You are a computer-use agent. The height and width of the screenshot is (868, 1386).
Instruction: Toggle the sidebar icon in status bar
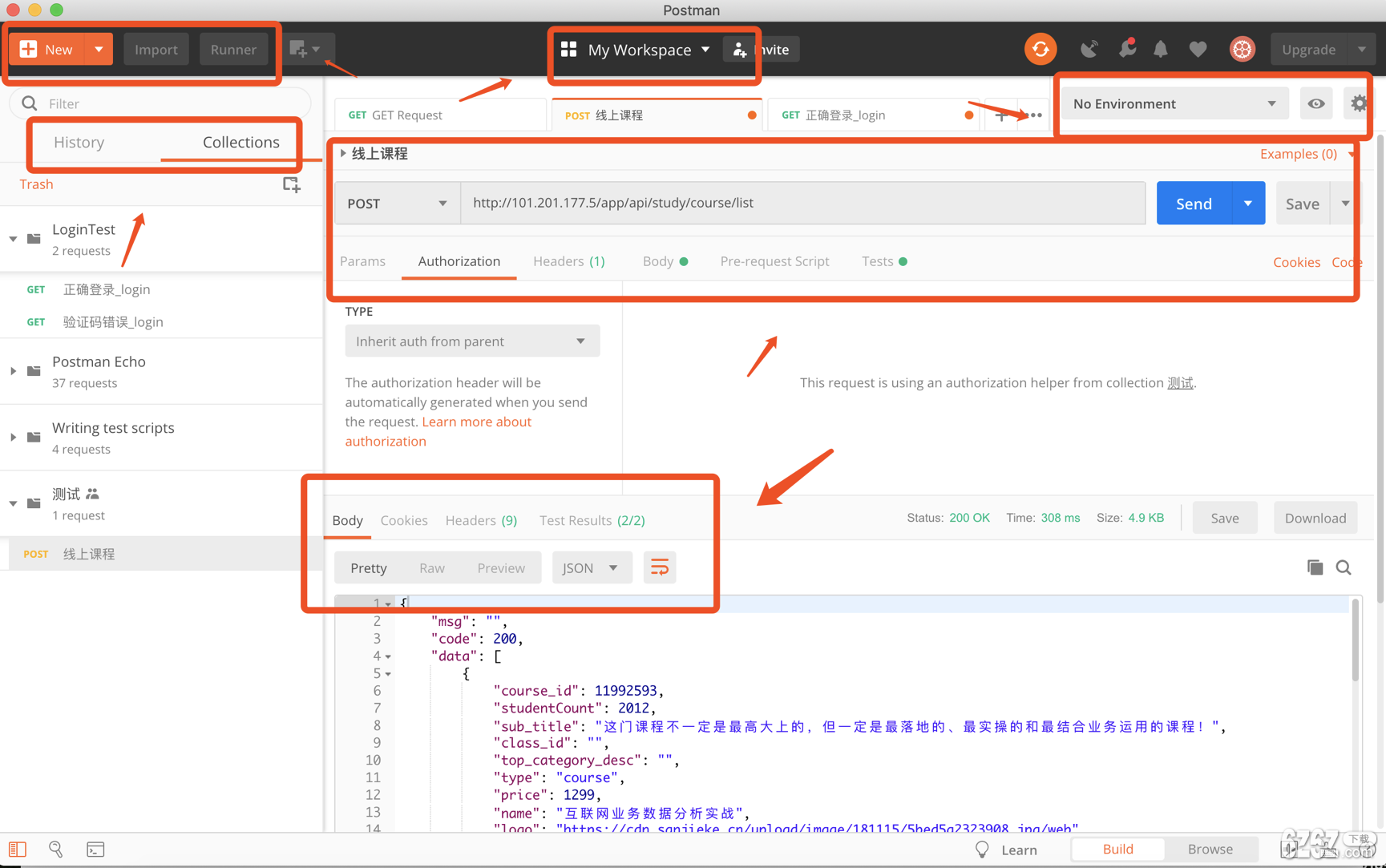(x=18, y=850)
